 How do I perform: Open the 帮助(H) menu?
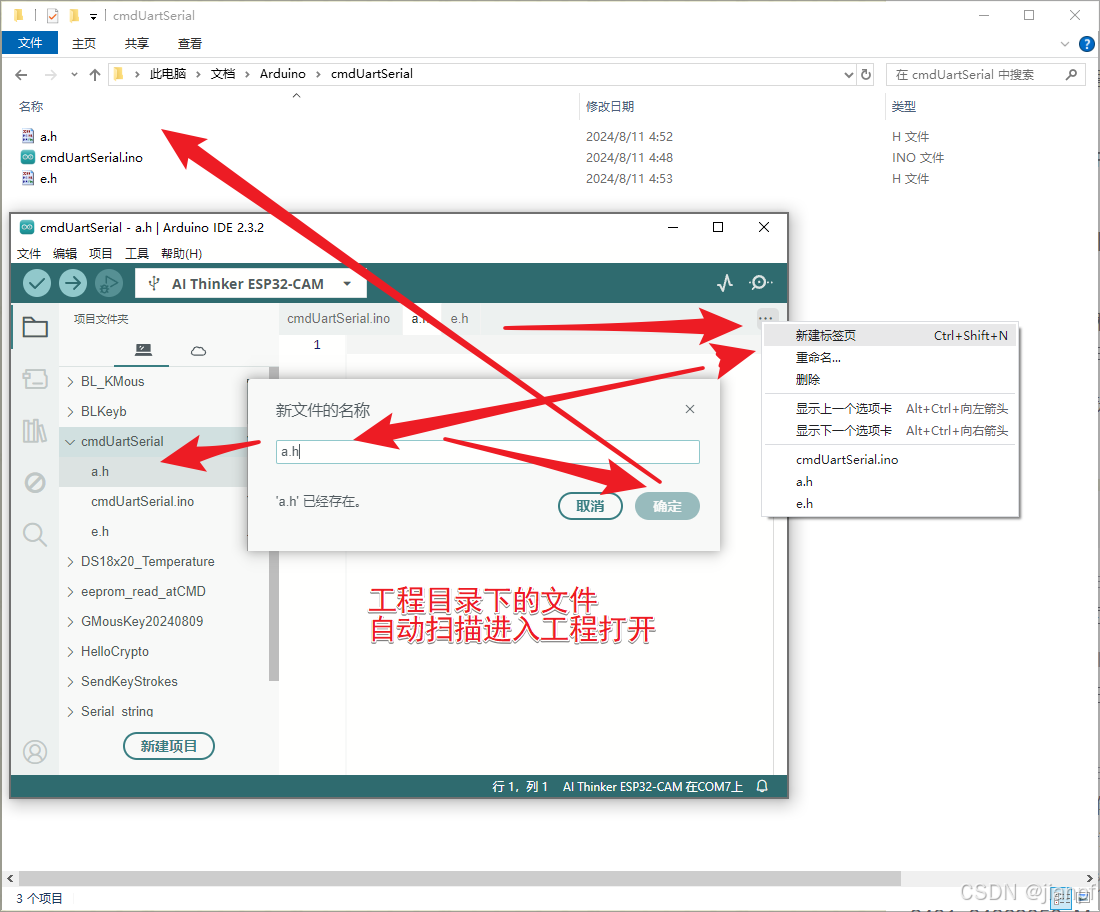coord(182,253)
